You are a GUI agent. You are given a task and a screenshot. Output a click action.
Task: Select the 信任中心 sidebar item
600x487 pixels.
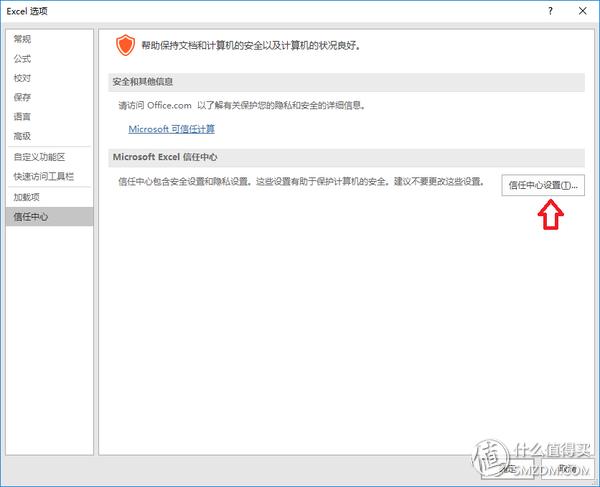coord(49,217)
